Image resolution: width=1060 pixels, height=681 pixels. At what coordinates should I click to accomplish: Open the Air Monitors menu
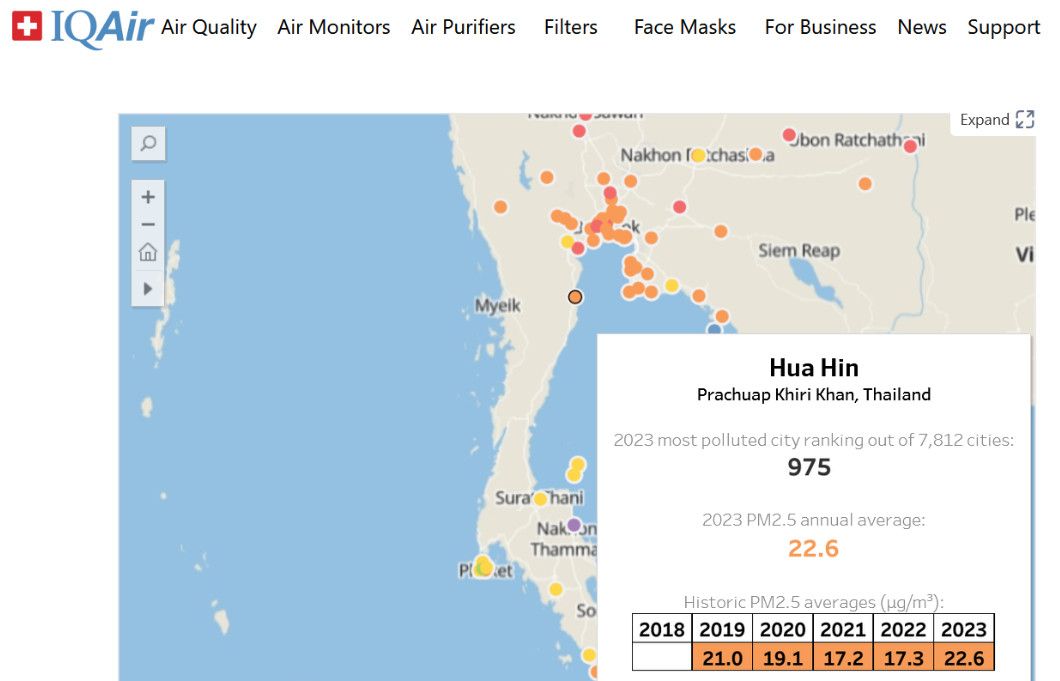click(x=334, y=27)
